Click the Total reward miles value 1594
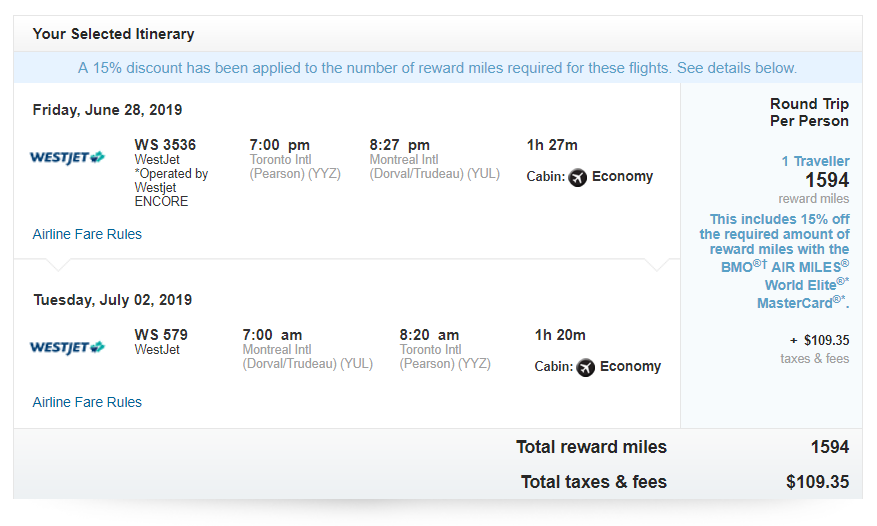Image resolution: width=877 pixels, height=526 pixels. (830, 447)
